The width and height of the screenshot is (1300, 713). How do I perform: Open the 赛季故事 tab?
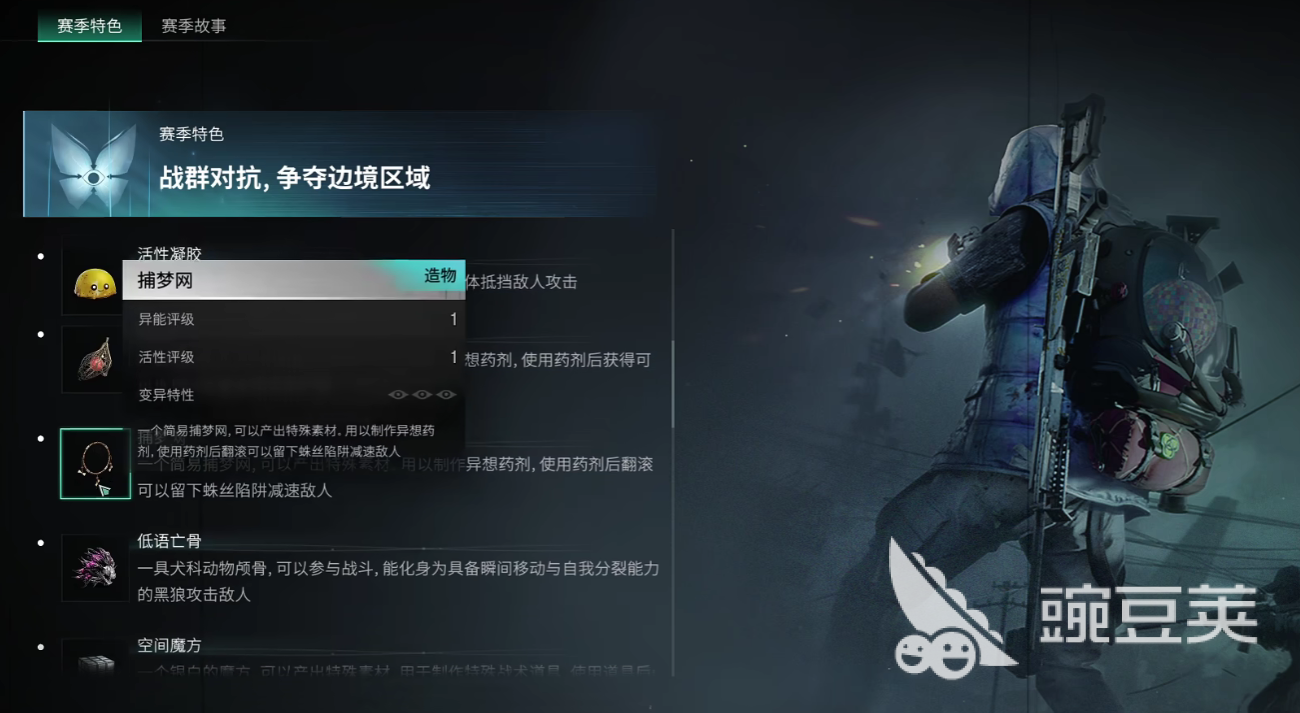(194, 26)
